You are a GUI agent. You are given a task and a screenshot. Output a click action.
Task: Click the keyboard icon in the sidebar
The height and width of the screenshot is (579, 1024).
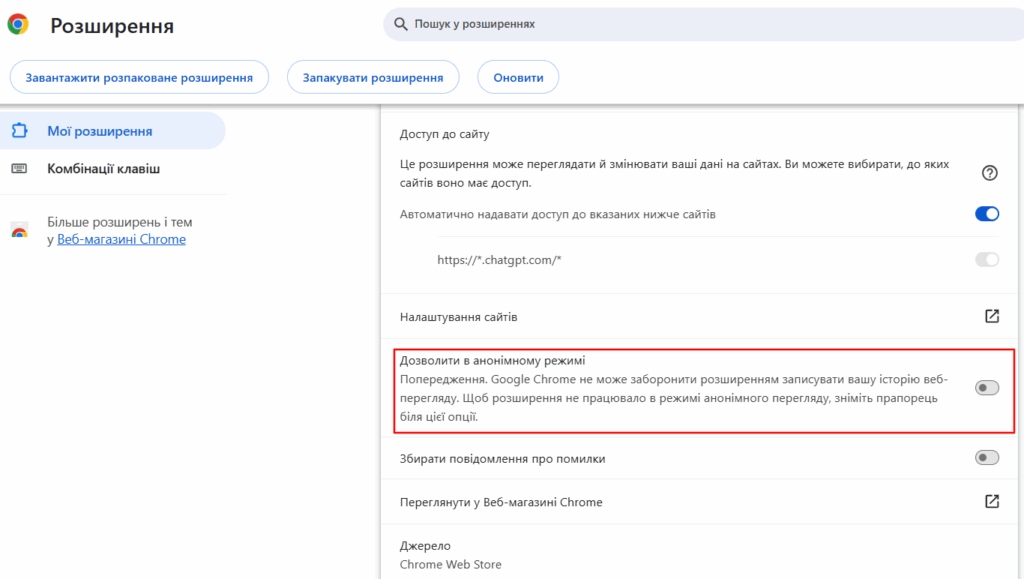[19, 169]
